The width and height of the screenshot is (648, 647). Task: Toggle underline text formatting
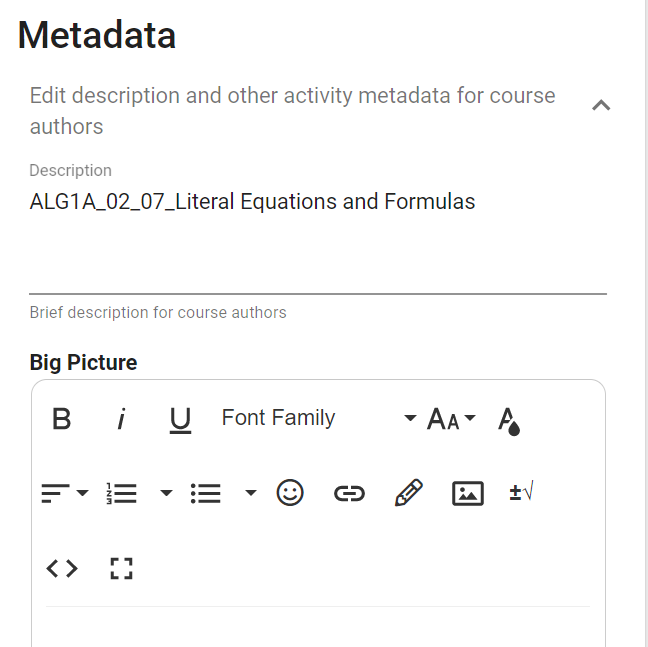point(180,419)
